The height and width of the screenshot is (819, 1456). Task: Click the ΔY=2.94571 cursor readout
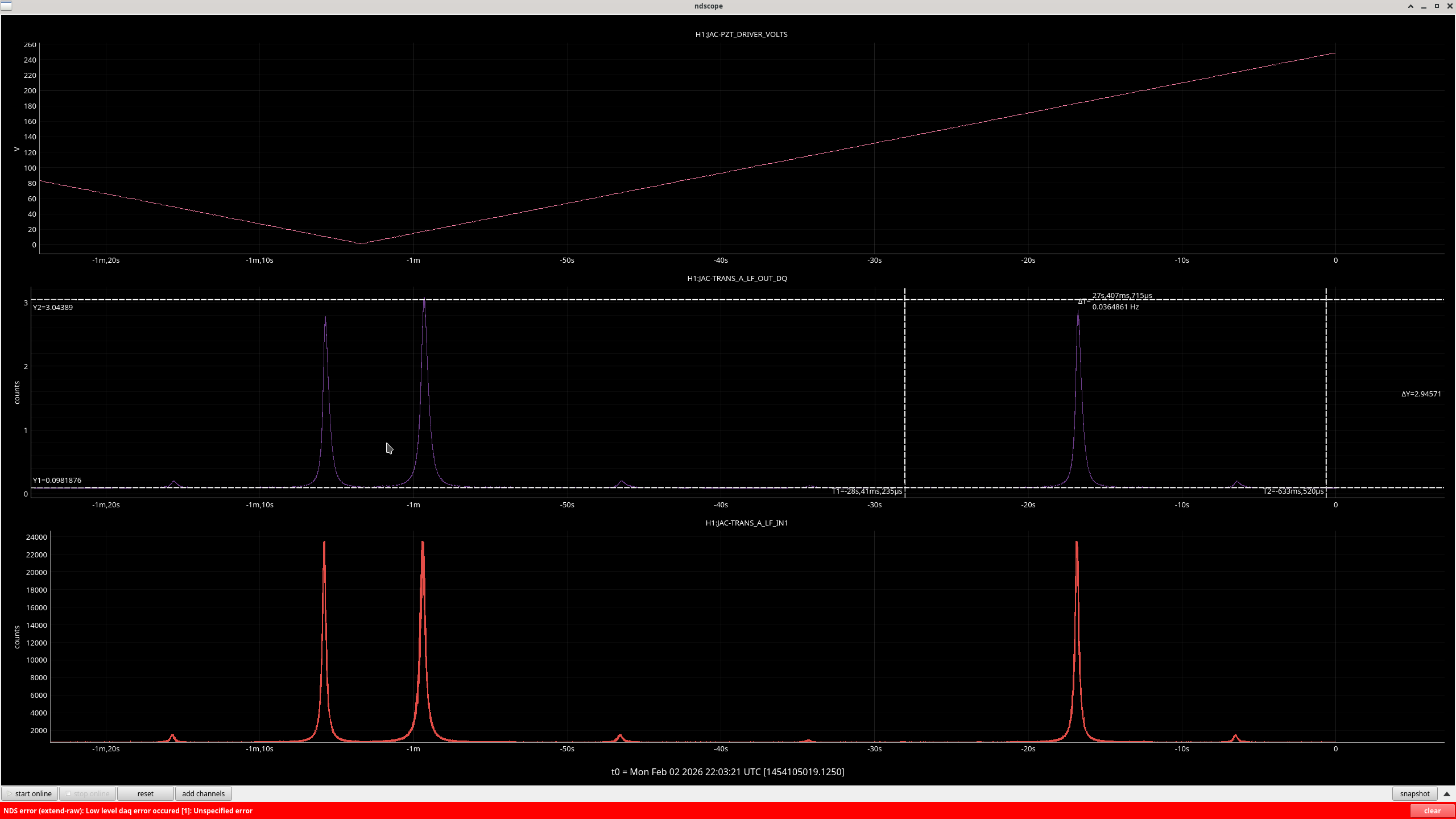tap(1421, 394)
